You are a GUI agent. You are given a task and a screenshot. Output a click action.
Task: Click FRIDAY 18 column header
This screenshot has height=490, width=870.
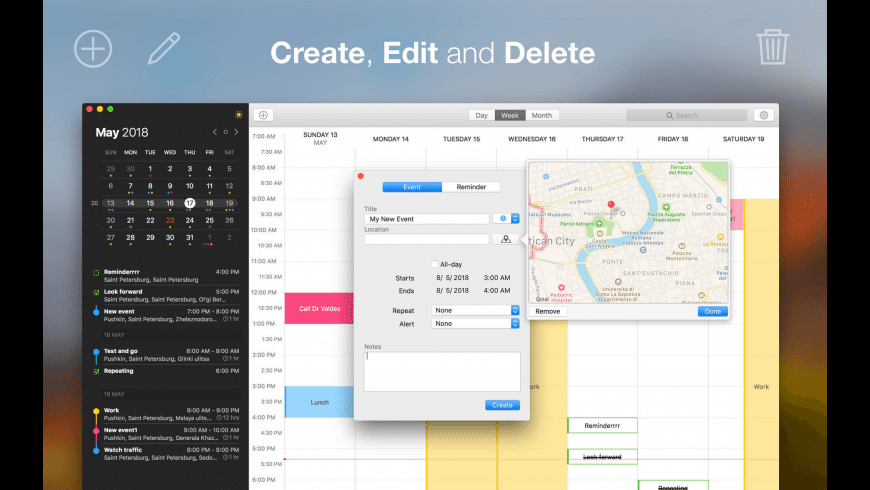tap(672, 139)
